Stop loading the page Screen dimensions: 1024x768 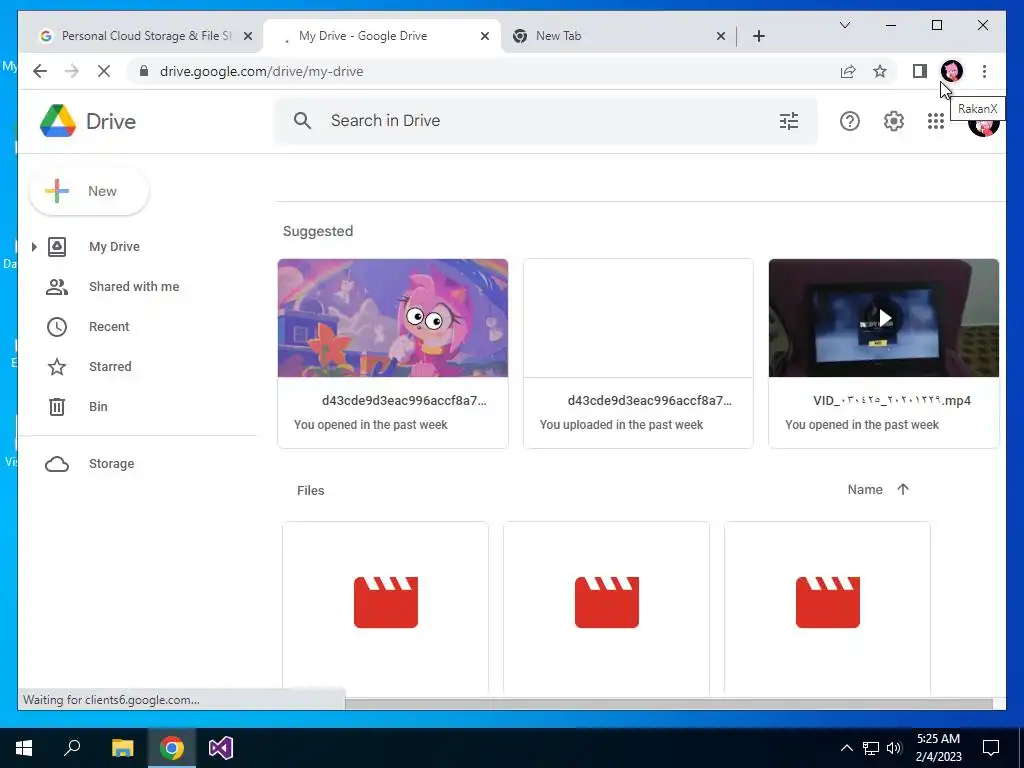104,71
